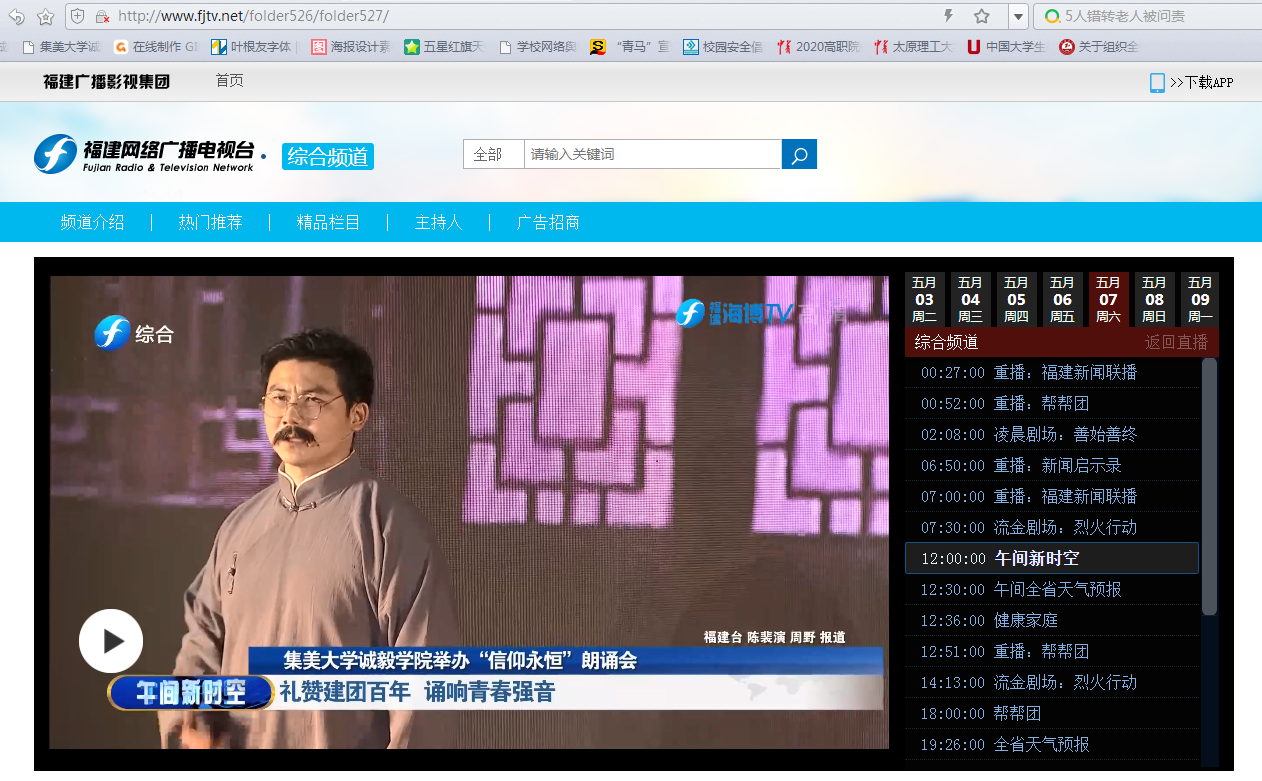The width and height of the screenshot is (1262, 781).
Task: Click the lightning speed-mode icon in address bar
Action: tap(948, 16)
